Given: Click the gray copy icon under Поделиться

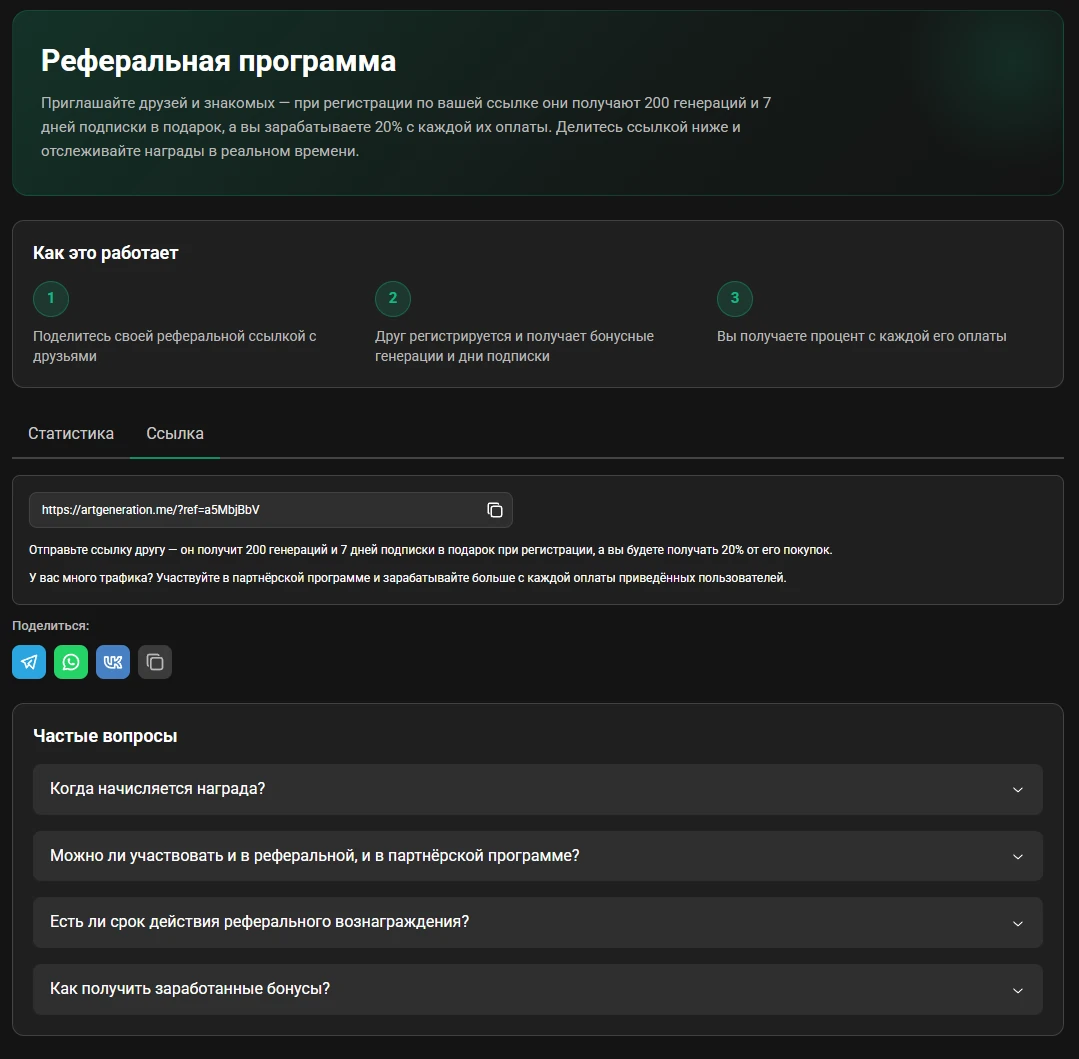Looking at the screenshot, I should [155, 662].
